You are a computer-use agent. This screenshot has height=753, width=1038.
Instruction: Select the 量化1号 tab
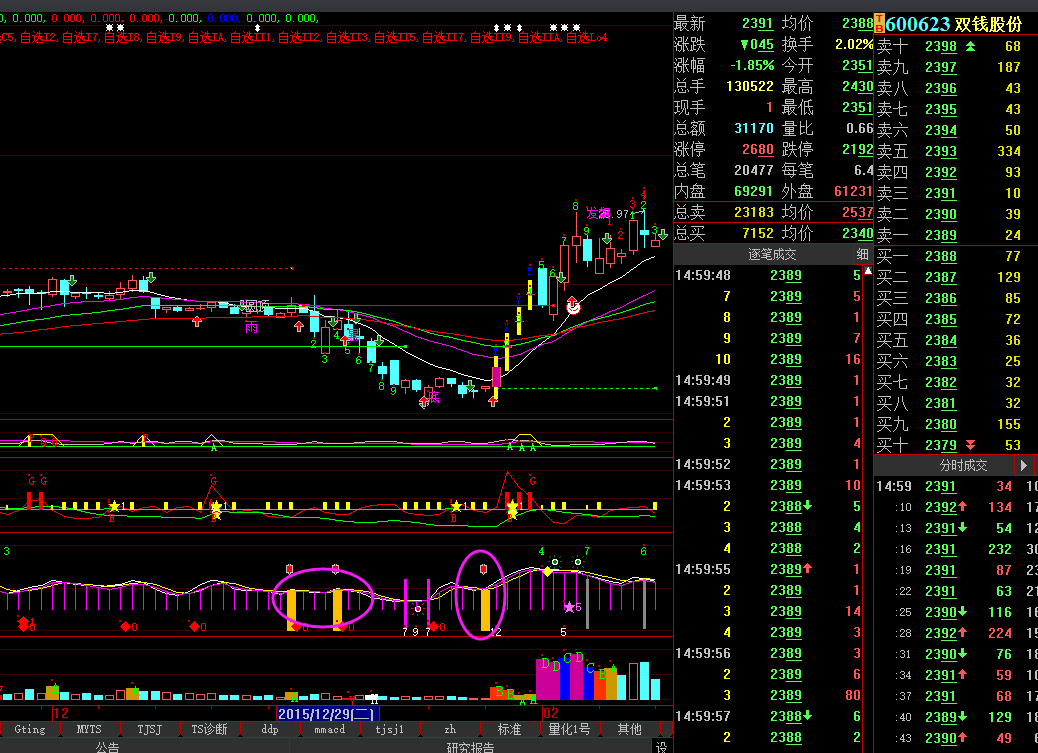pyautogui.click(x=569, y=729)
